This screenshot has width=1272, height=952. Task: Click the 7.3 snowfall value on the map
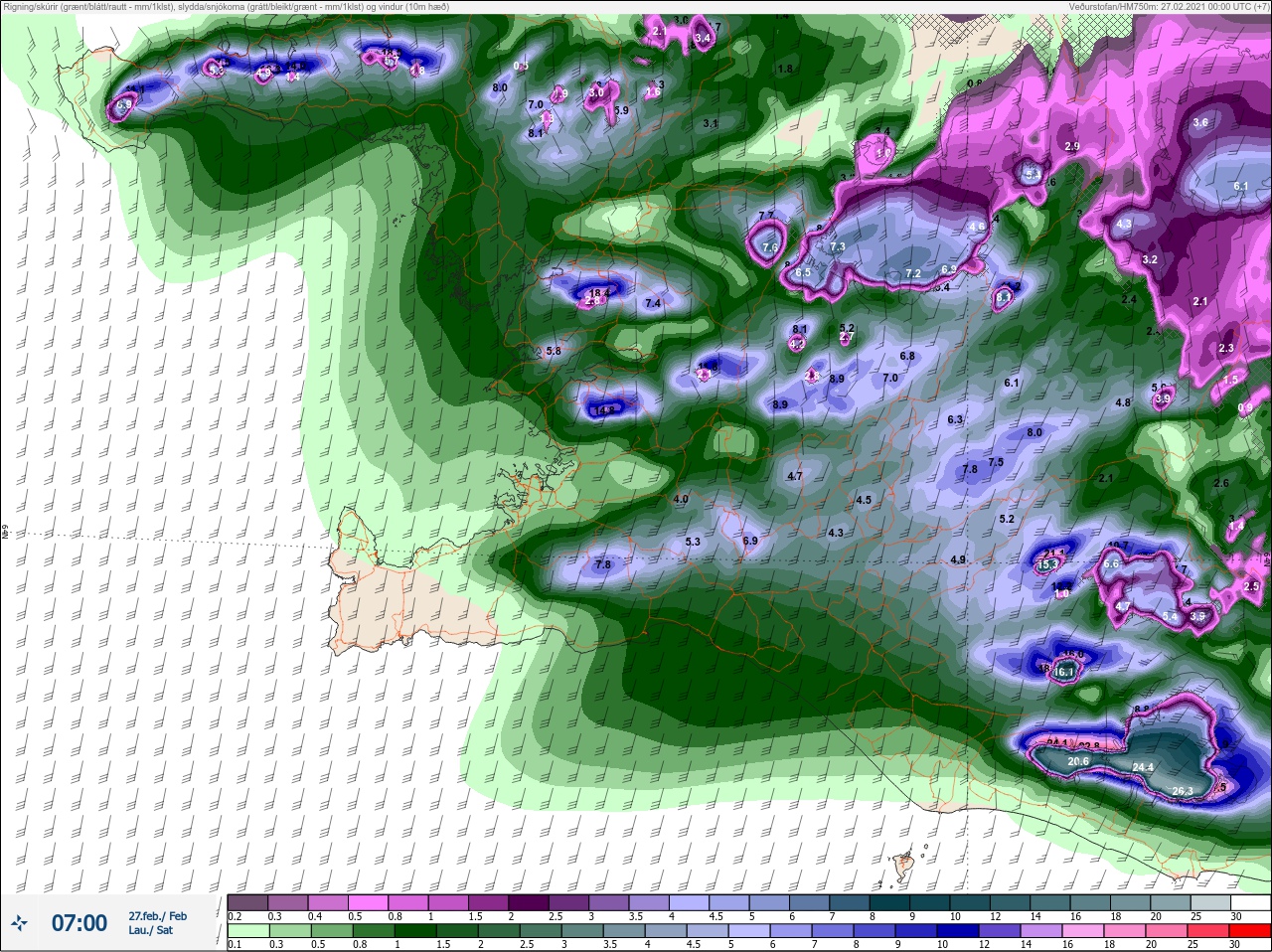[x=837, y=246]
